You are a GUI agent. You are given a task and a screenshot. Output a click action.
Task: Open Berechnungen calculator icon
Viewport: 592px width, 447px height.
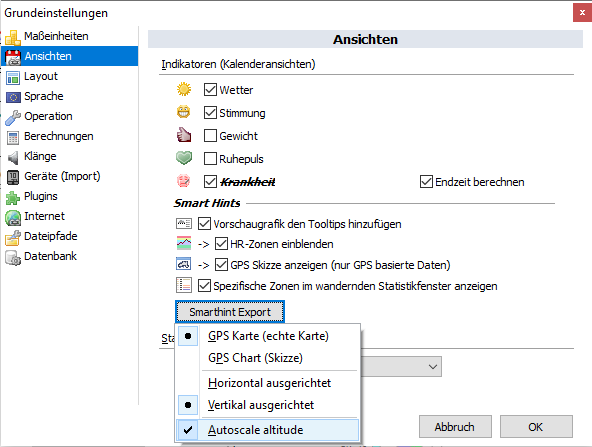pyautogui.click(x=13, y=137)
